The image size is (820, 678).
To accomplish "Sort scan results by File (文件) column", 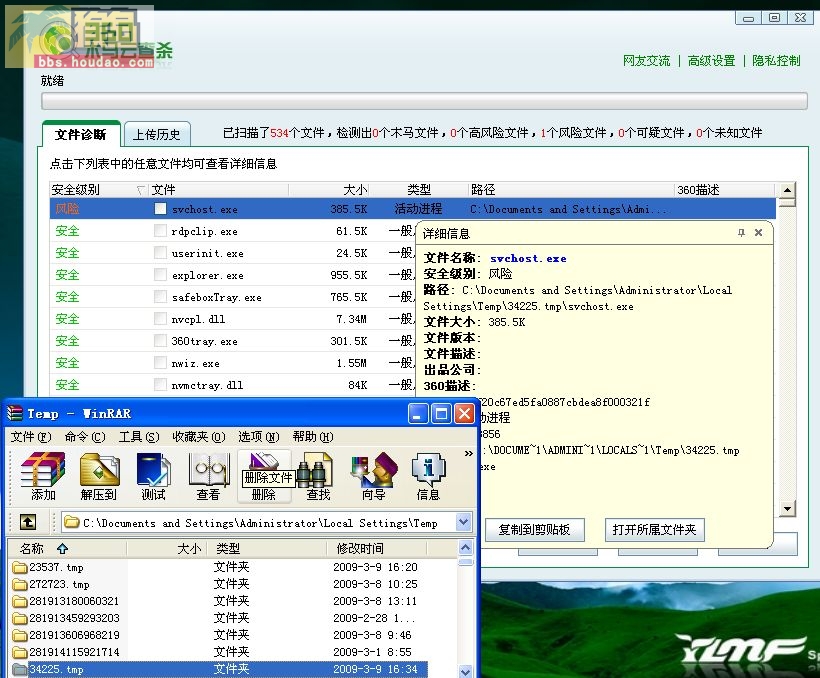I will 219,189.
